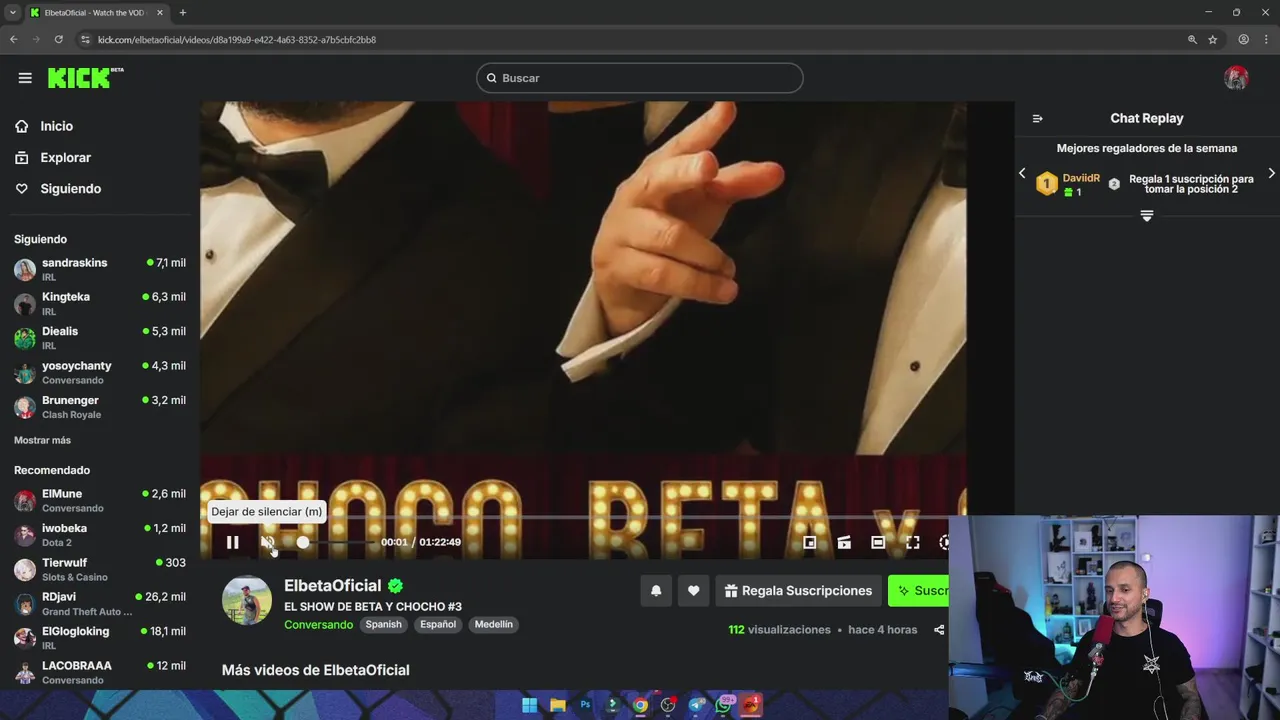Open site information icon in address bar
This screenshot has width=1280, height=720.
[x=86, y=40]
